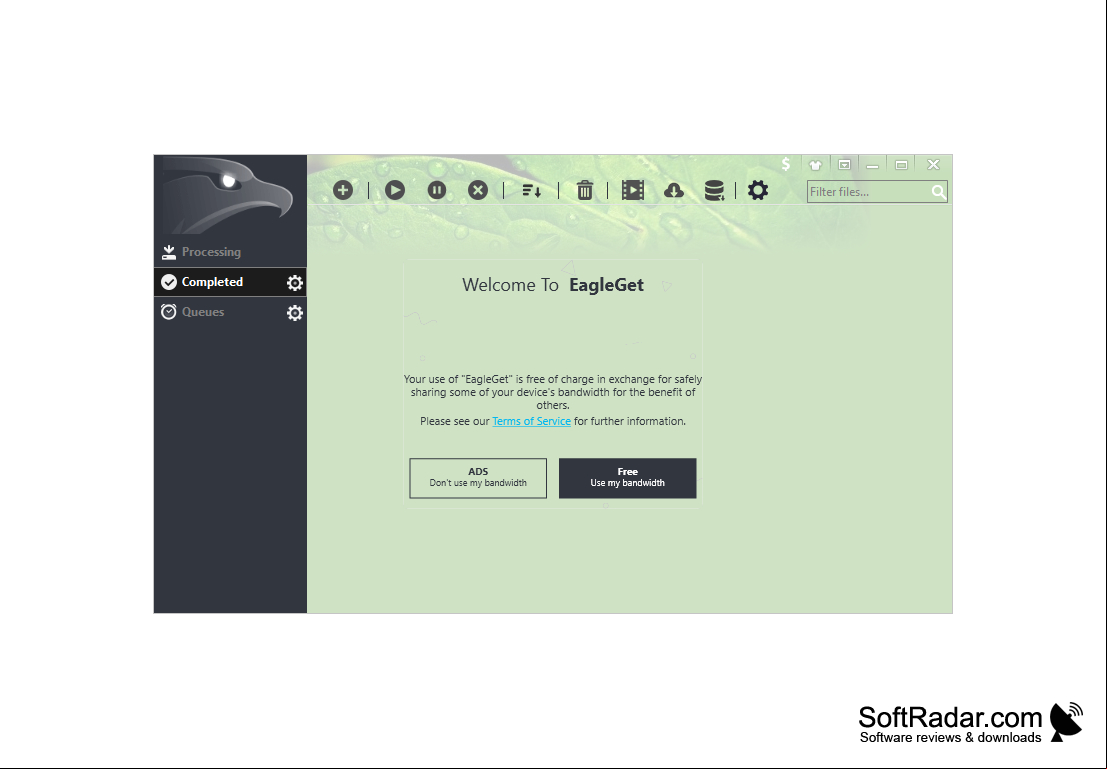Maximize the EagleGet window

tap(902, 165)
